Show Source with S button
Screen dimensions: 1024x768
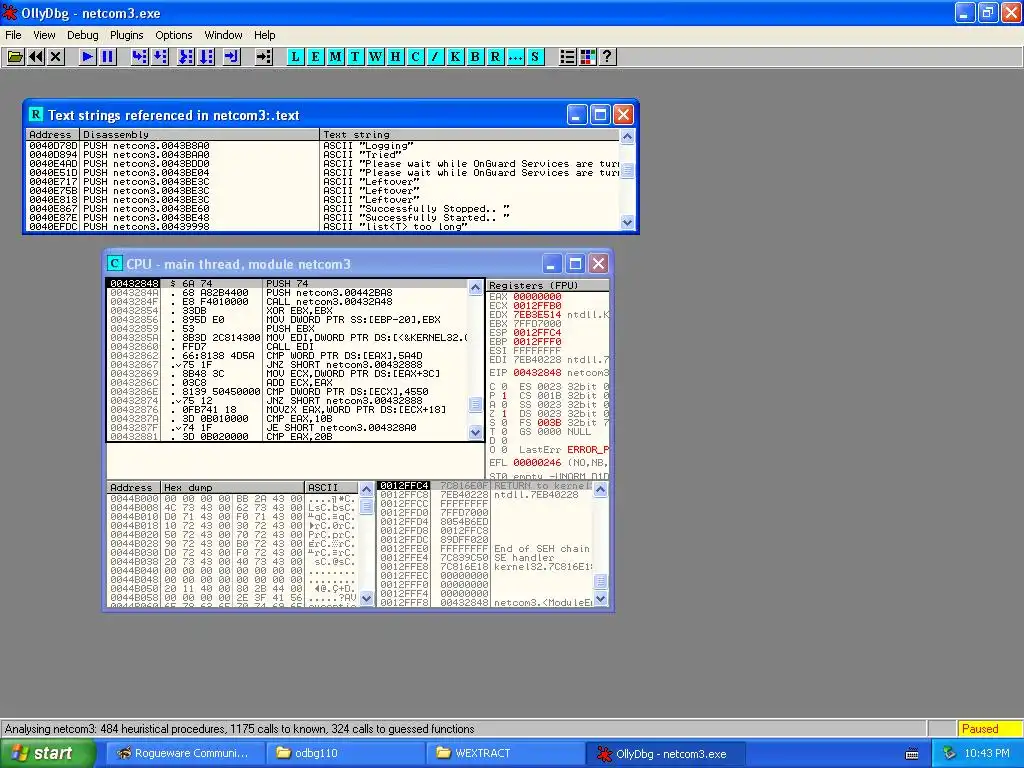[536, 57]
